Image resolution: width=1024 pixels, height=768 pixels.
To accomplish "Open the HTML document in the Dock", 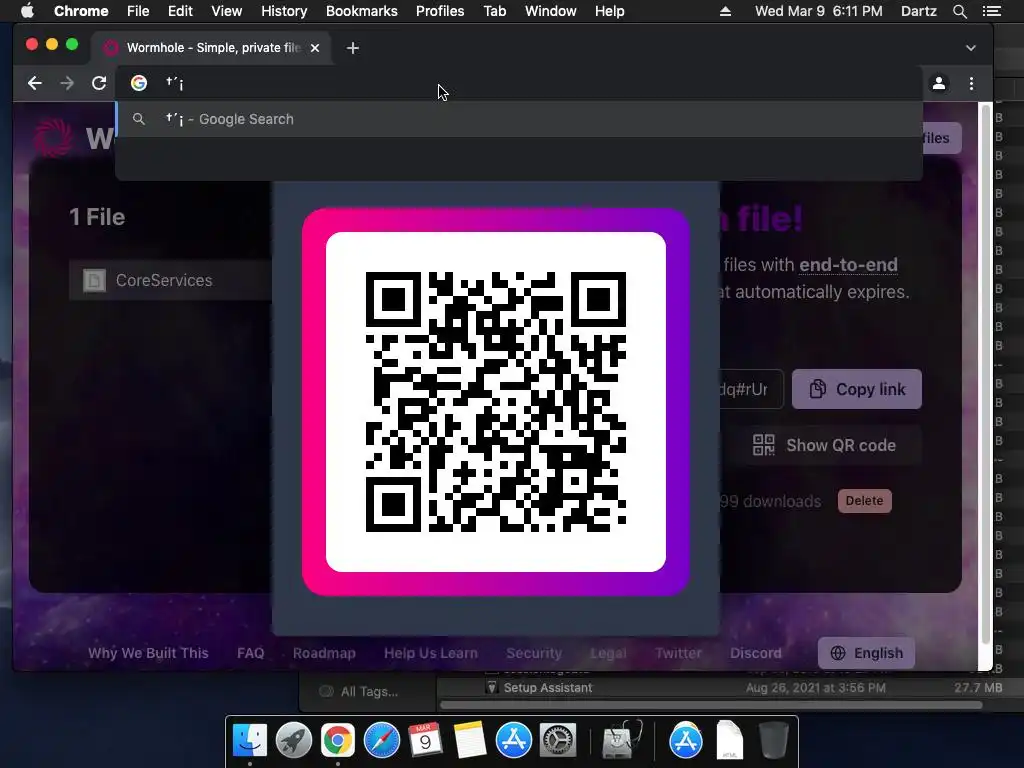I will (729, 741).
